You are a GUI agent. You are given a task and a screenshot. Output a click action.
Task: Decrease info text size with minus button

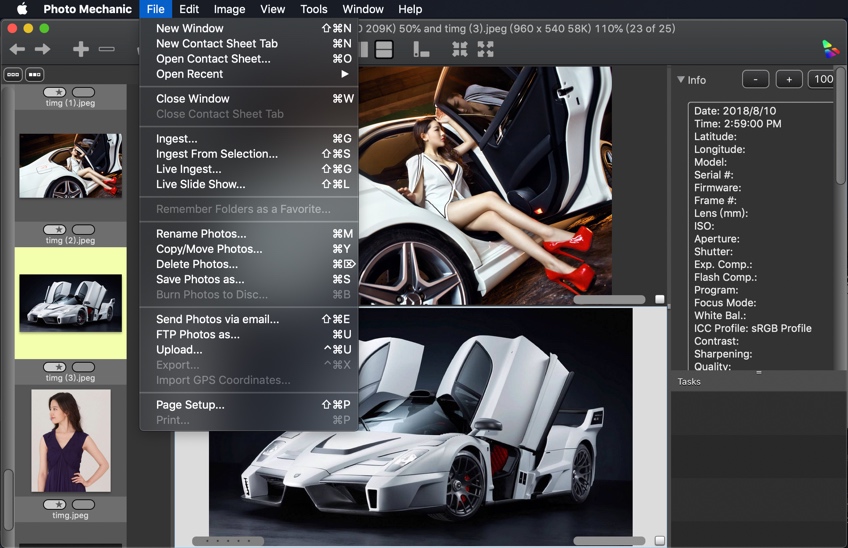(756, 80)
